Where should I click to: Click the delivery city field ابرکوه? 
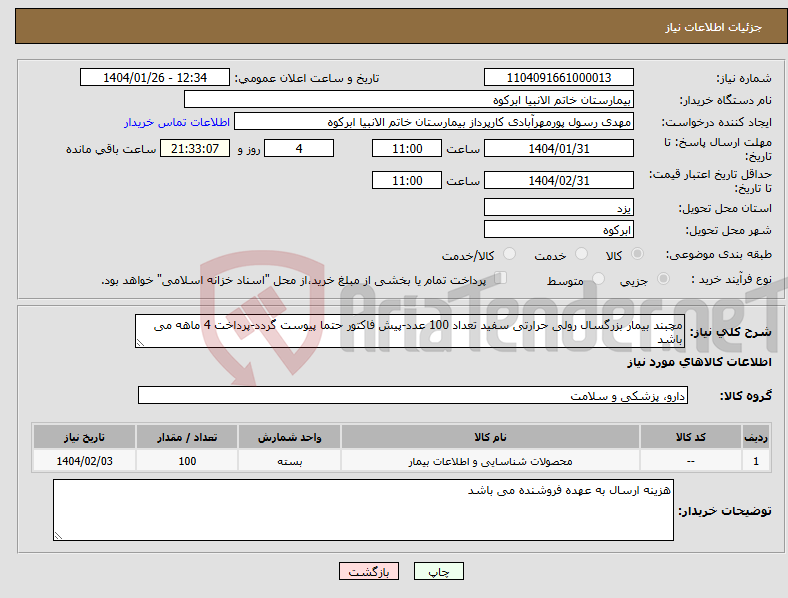coord(558,230)
